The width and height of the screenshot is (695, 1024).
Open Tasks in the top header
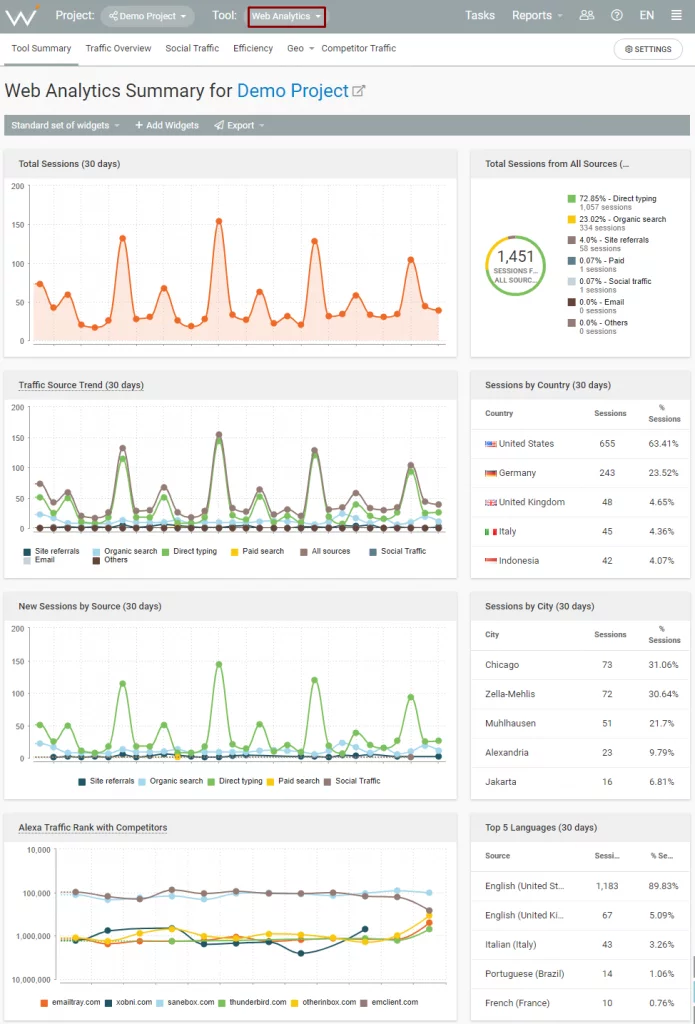point(479,16)
